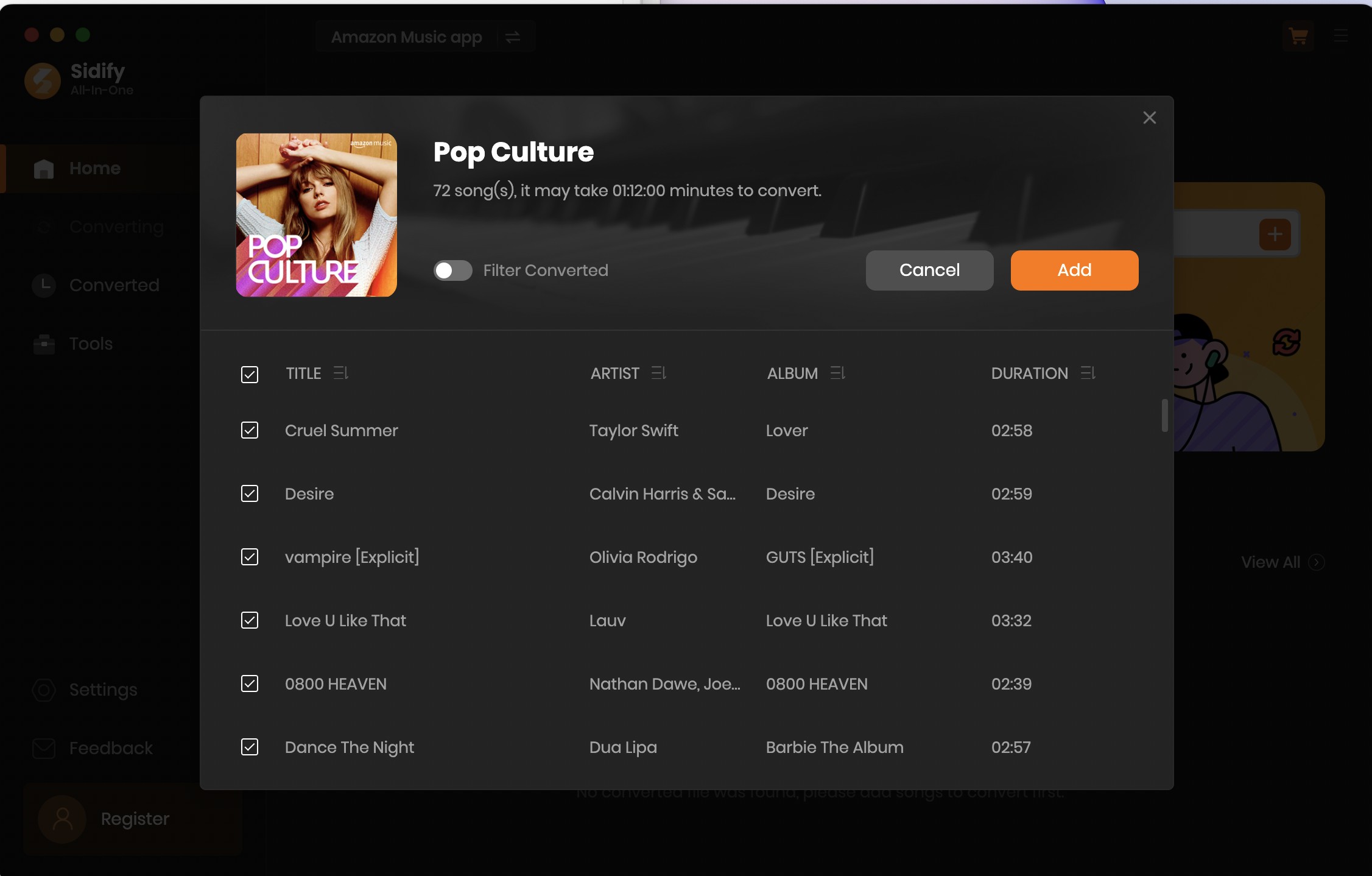This screenshot has height=876, width=1372.
Task: Click the Sidify logo icon
Action: point(43,80)
